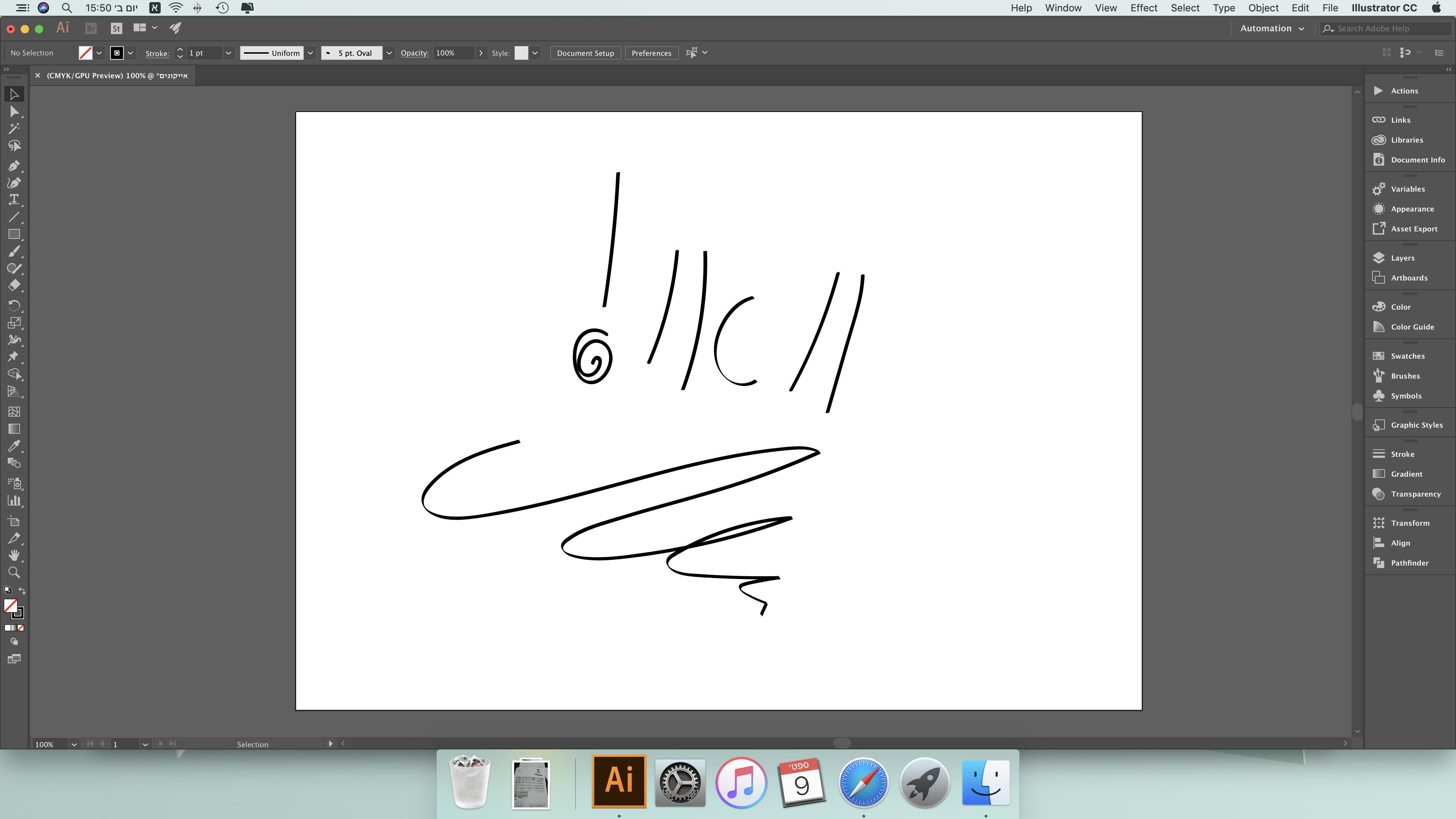
Task: Select the Pen tool
Action: coord(14,166)
